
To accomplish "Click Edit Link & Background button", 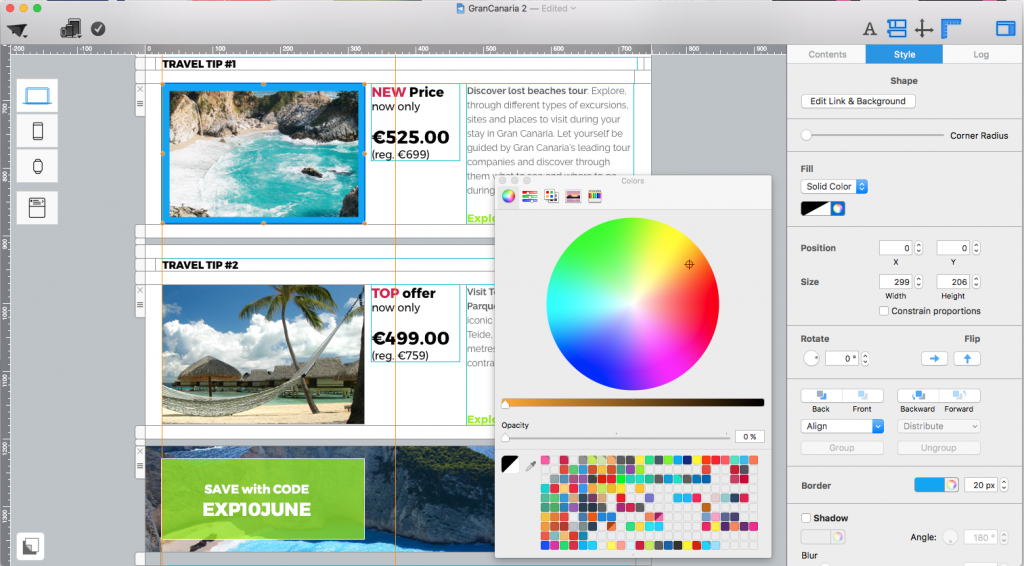I will 858,101.
